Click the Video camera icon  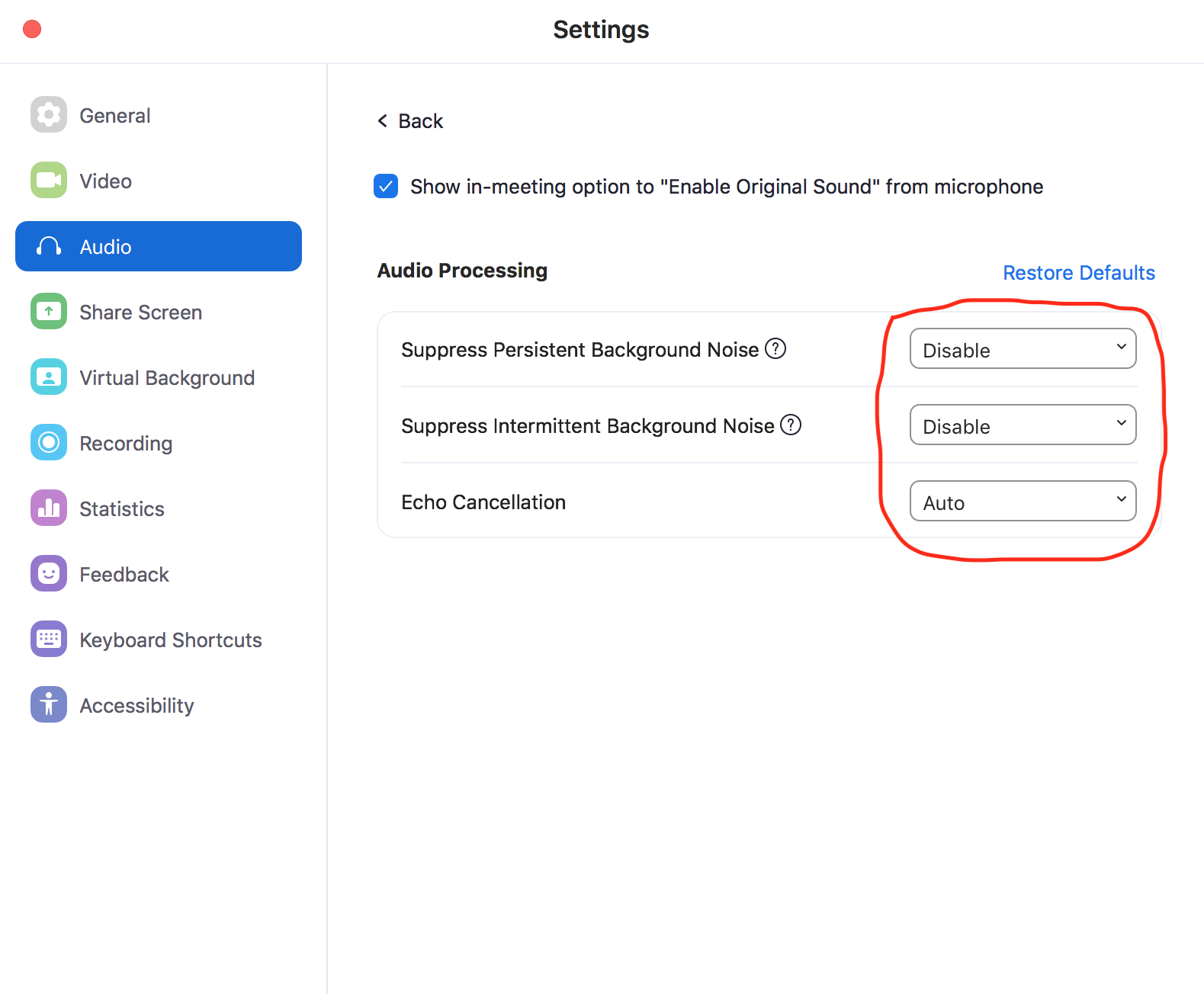pos(49,181)
